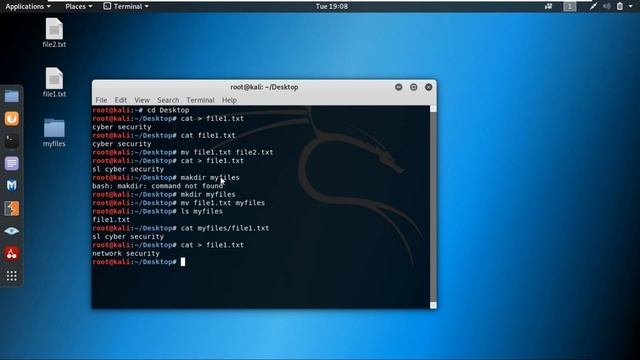
Task: Click the text 'network security' in terminal
Action: click(126, 253)
